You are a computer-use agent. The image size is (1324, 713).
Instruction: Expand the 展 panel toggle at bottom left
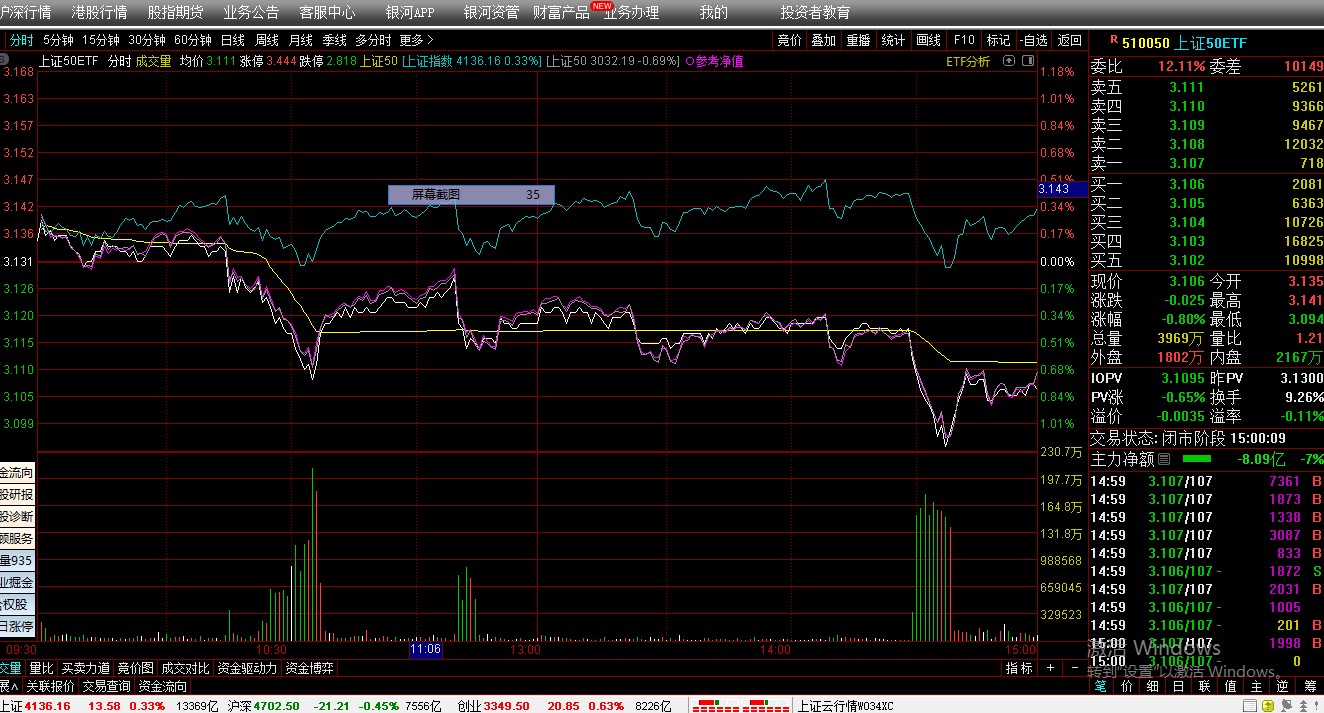coord(8,686)
